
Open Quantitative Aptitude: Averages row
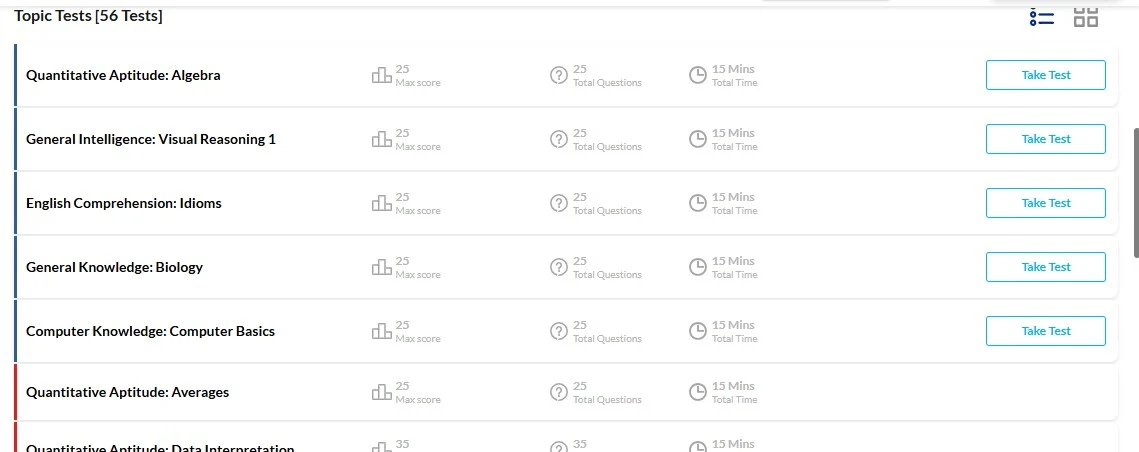tap(566, 392)
